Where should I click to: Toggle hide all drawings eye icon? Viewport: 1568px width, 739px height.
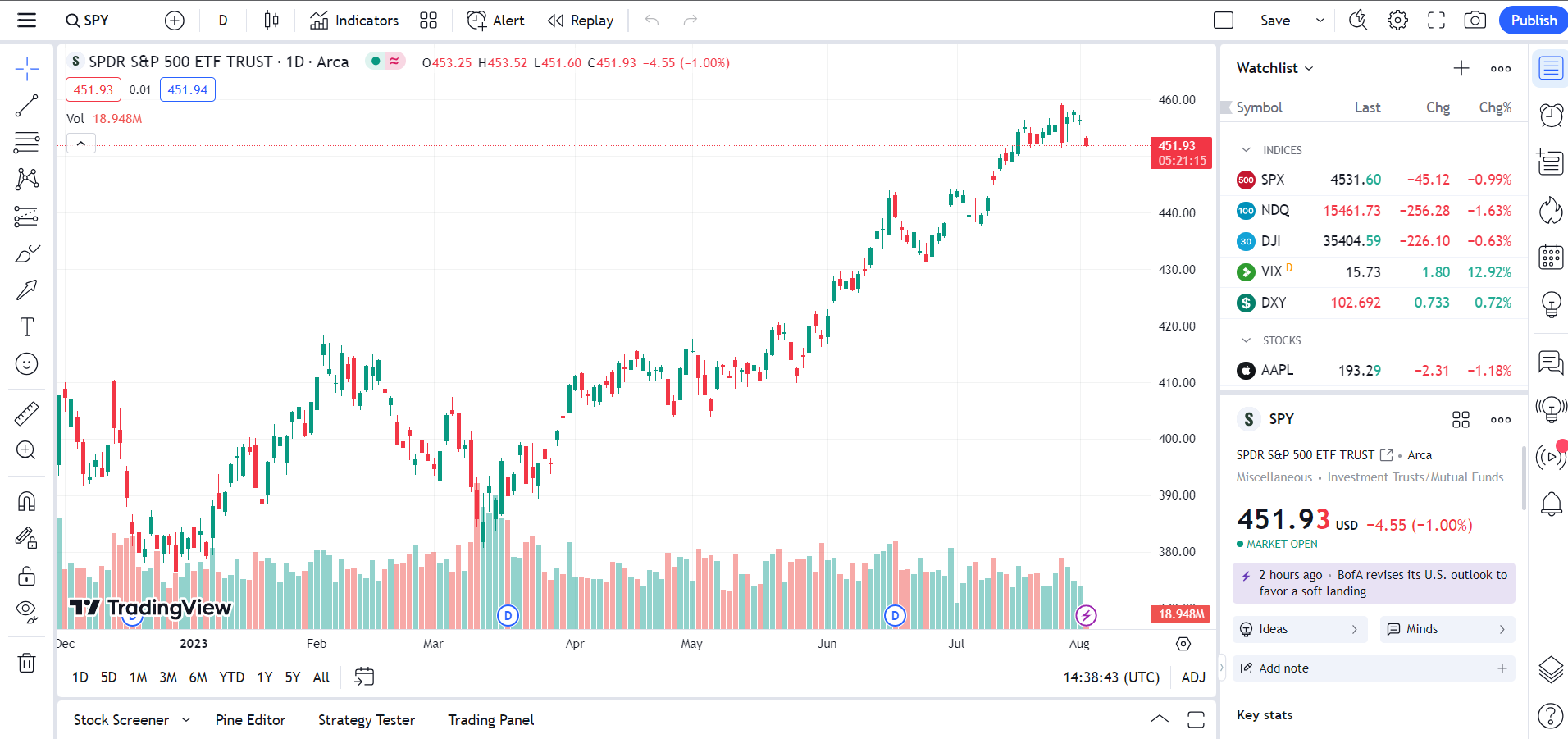(27, 611)
